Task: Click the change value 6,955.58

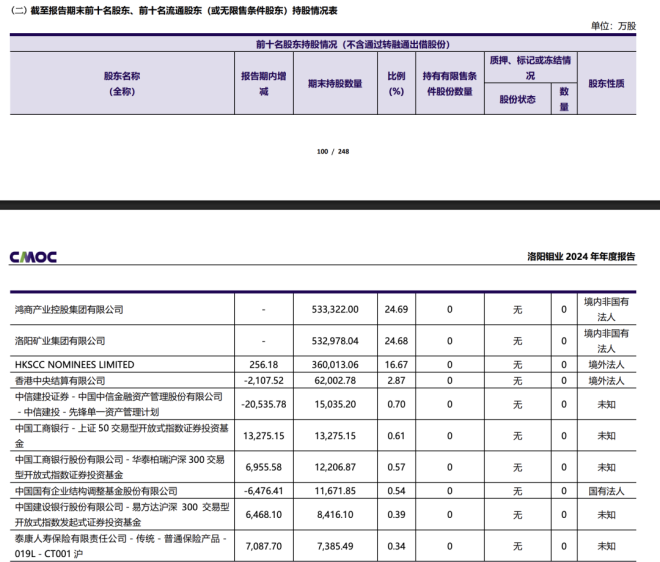Action: tap(263, 467)
